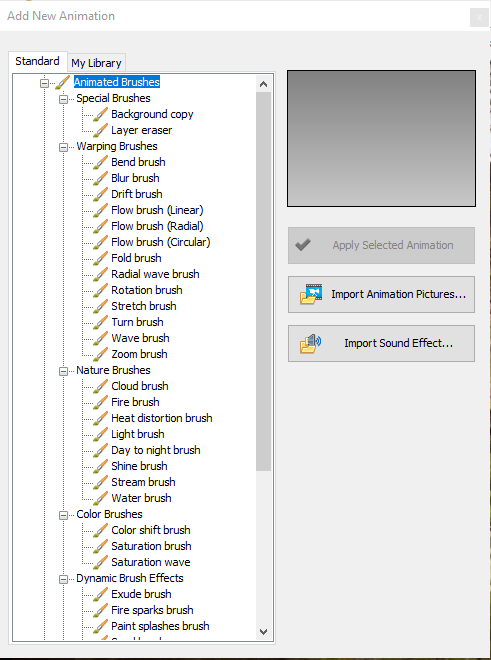
Task: Select Heat distortion brush in the tree
Action: click(x=162, y=418)
